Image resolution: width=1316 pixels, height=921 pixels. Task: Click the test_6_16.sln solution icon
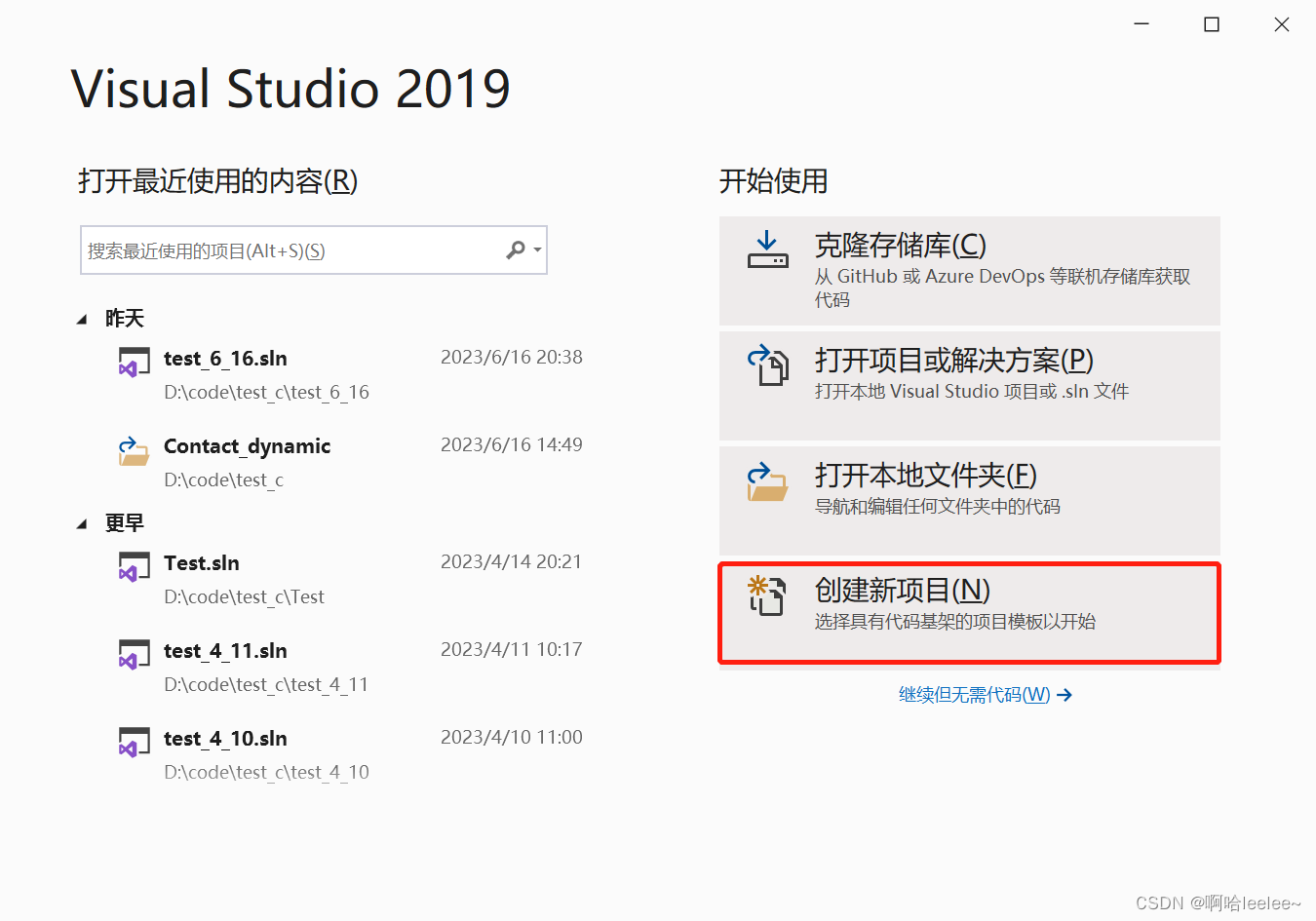pos(134,363)
